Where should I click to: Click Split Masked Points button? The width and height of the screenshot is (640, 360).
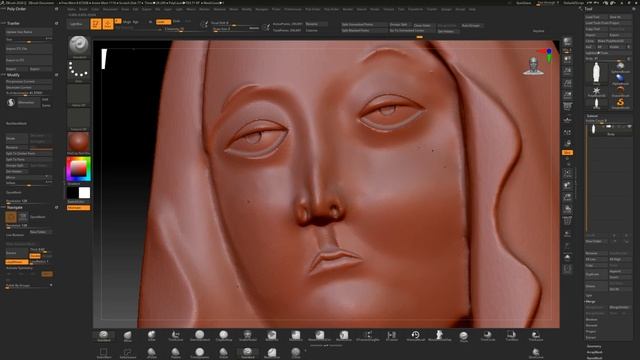(363, 30)
